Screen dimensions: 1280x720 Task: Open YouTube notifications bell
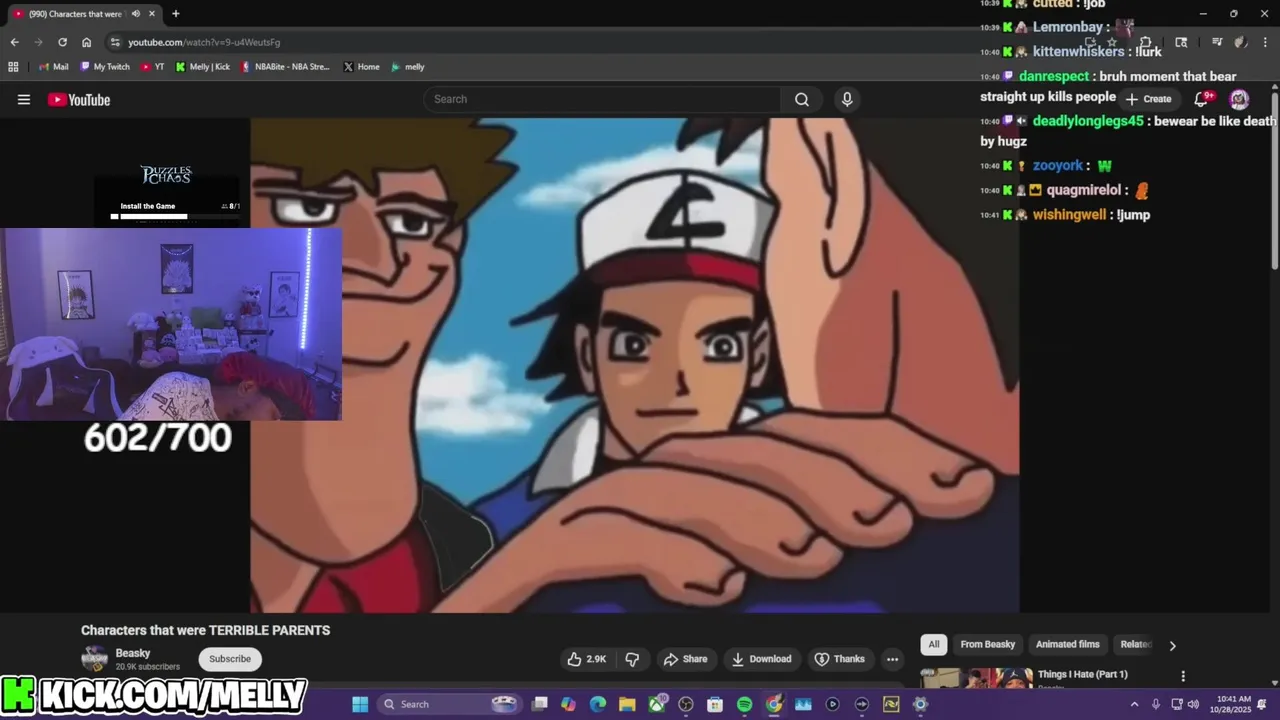pyautogui.click(x=1202, y=99)
